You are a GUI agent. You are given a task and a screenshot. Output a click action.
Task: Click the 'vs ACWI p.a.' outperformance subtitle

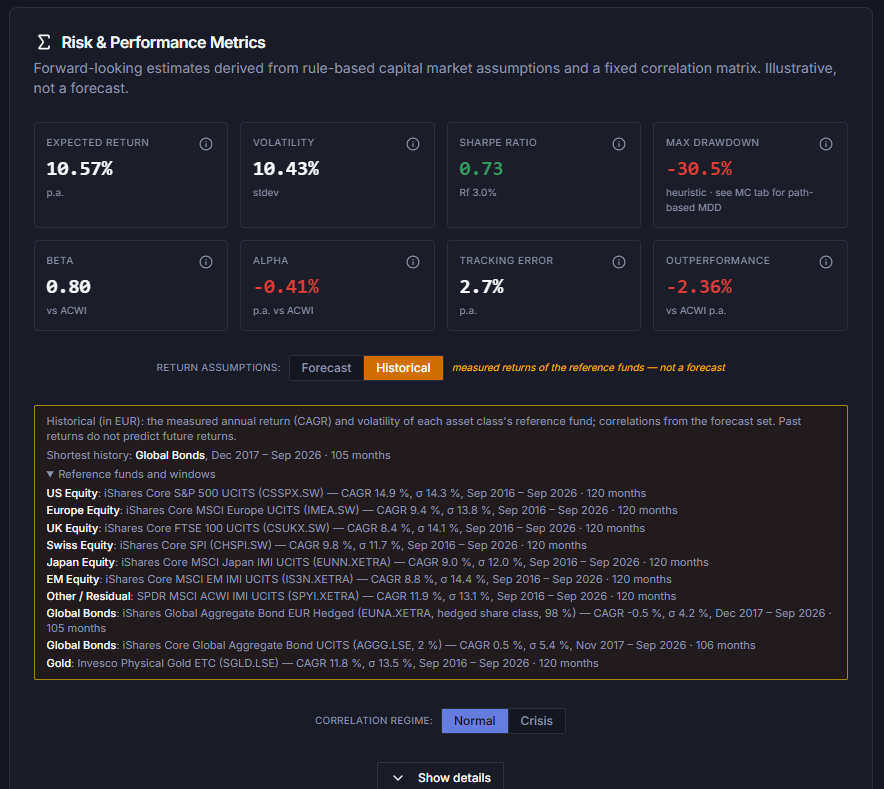point(696,310)
